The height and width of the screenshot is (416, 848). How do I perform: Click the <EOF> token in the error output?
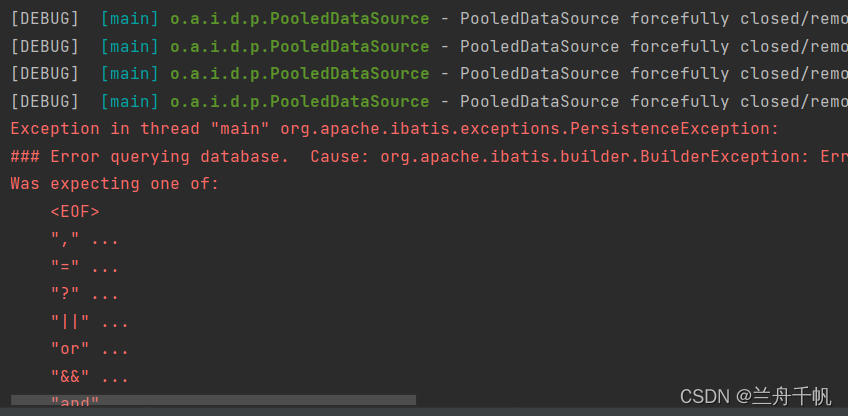[75, 211]
